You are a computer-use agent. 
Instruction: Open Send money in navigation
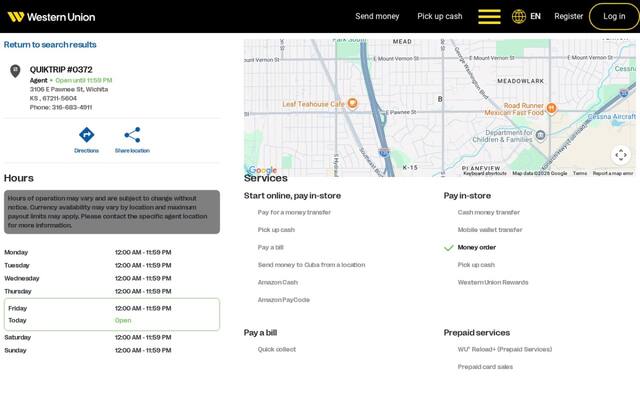(377, 16)
